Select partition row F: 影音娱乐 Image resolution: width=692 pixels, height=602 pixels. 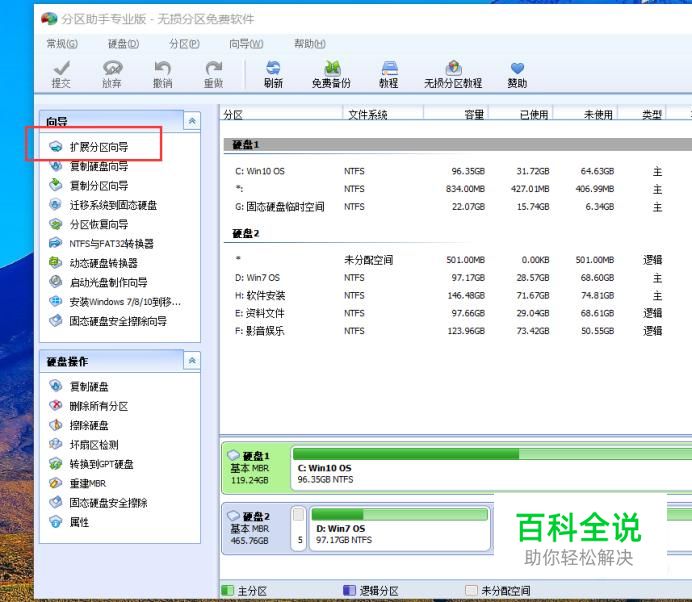click(458, 331)
